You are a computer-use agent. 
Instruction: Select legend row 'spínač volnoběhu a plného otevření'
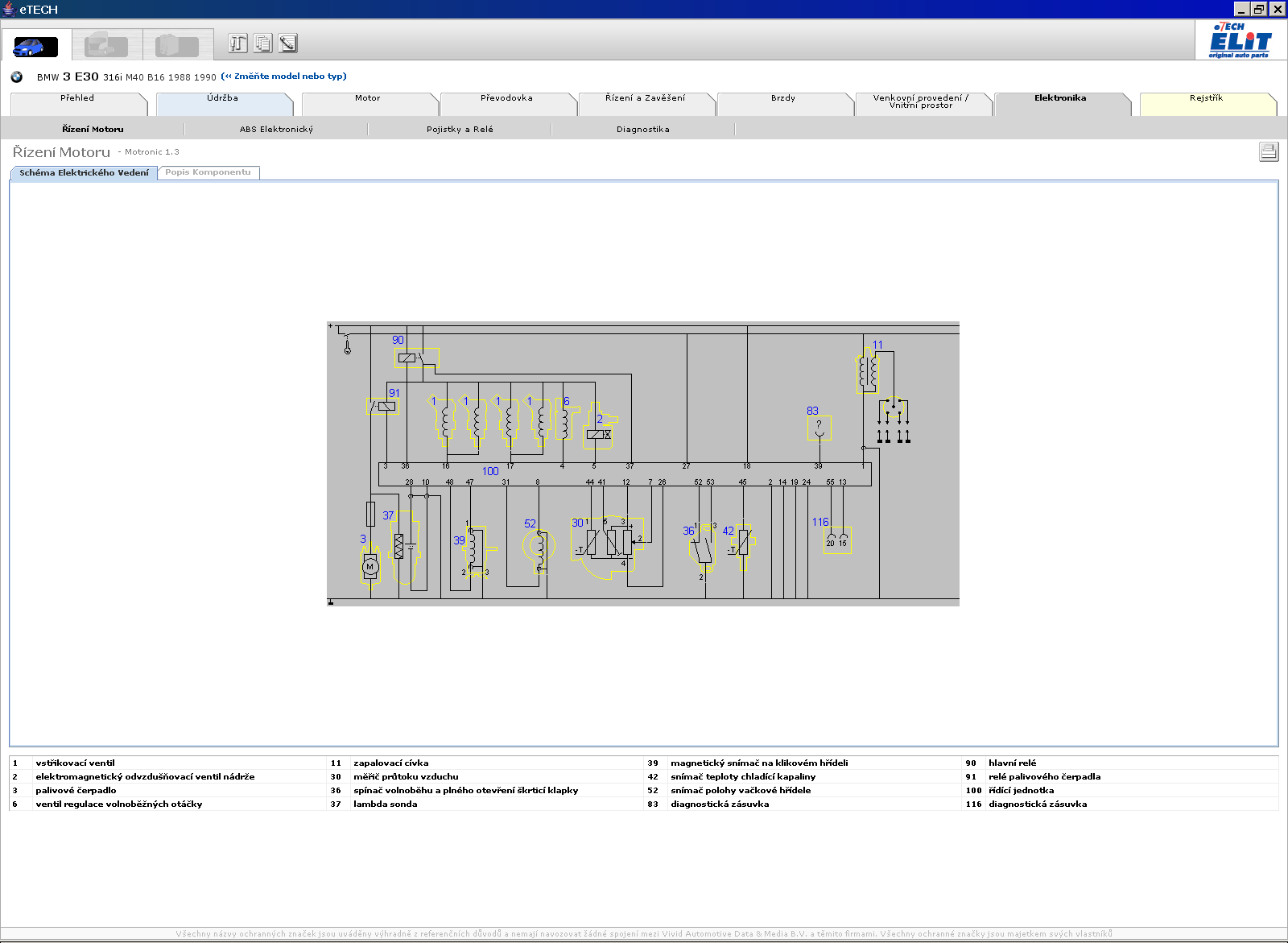pyautogui.click(x=485, y=790)
